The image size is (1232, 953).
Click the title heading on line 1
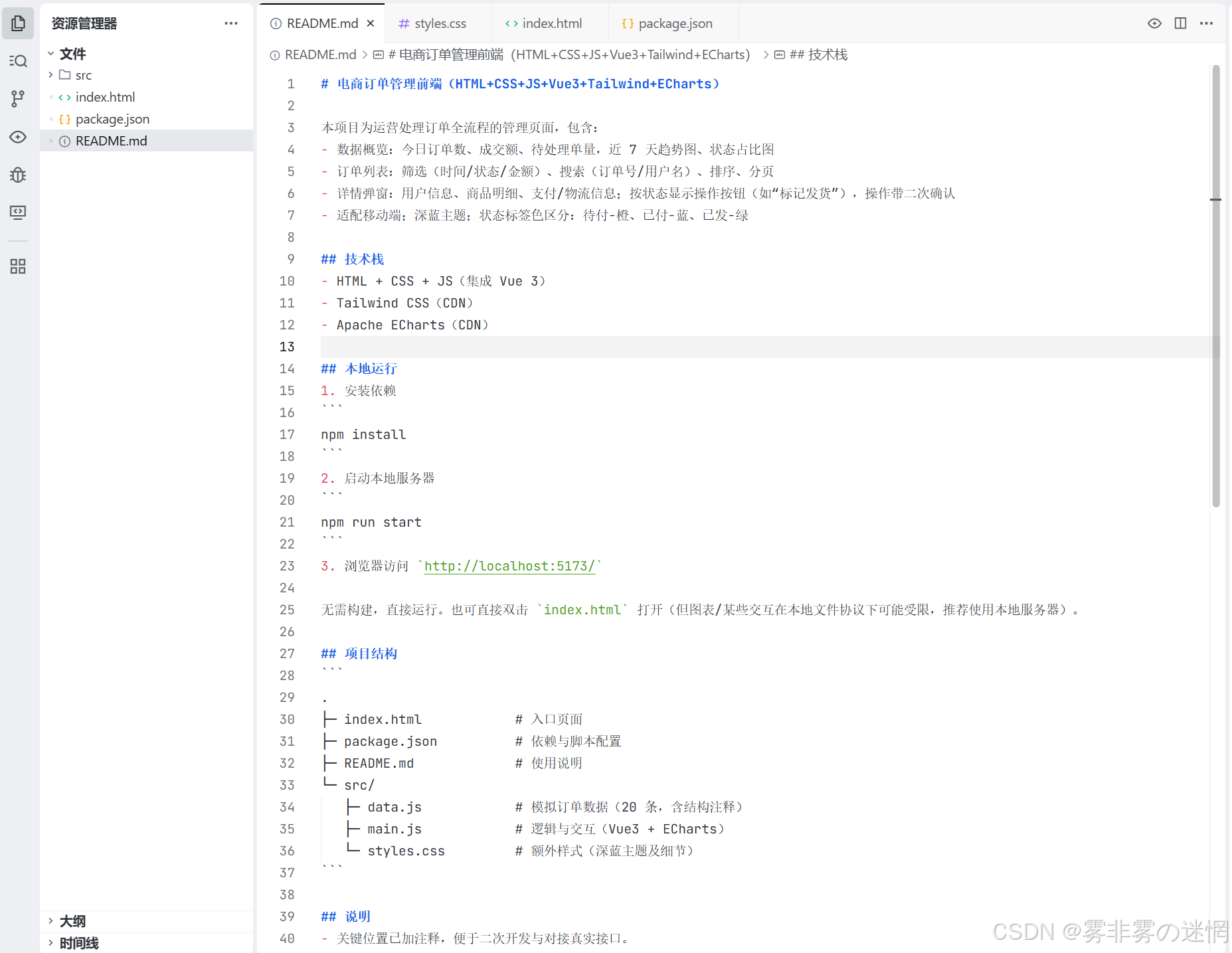click(x=520, y=84)
